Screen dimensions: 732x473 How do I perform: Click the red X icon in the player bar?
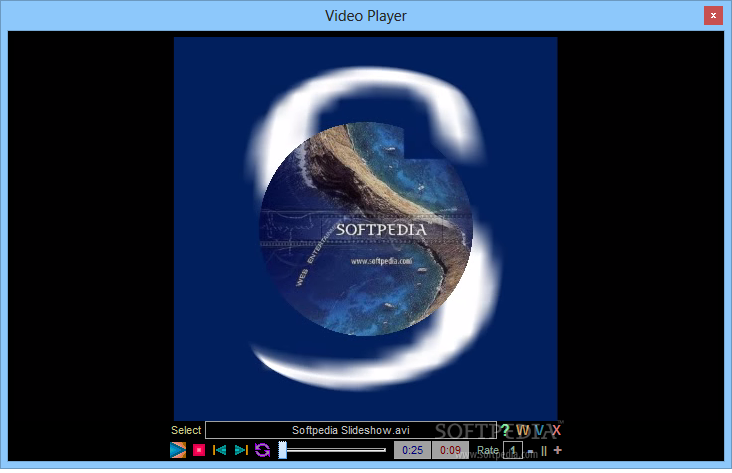pos(556,431)
